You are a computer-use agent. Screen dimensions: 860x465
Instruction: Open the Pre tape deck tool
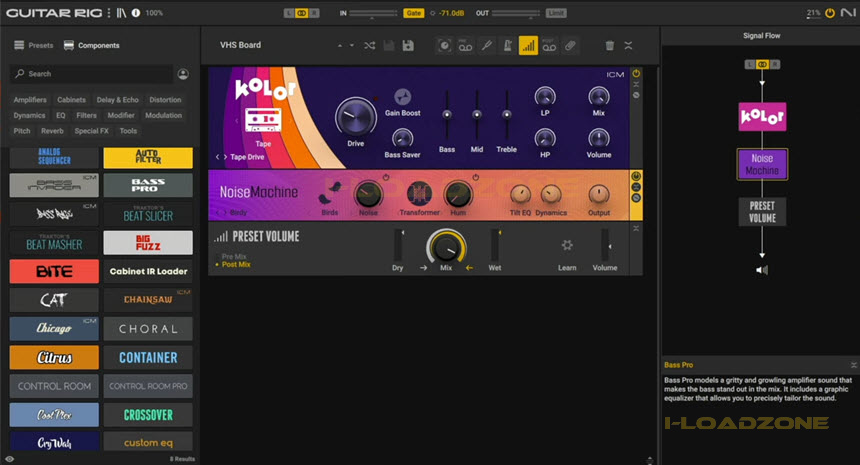(465, 46)
